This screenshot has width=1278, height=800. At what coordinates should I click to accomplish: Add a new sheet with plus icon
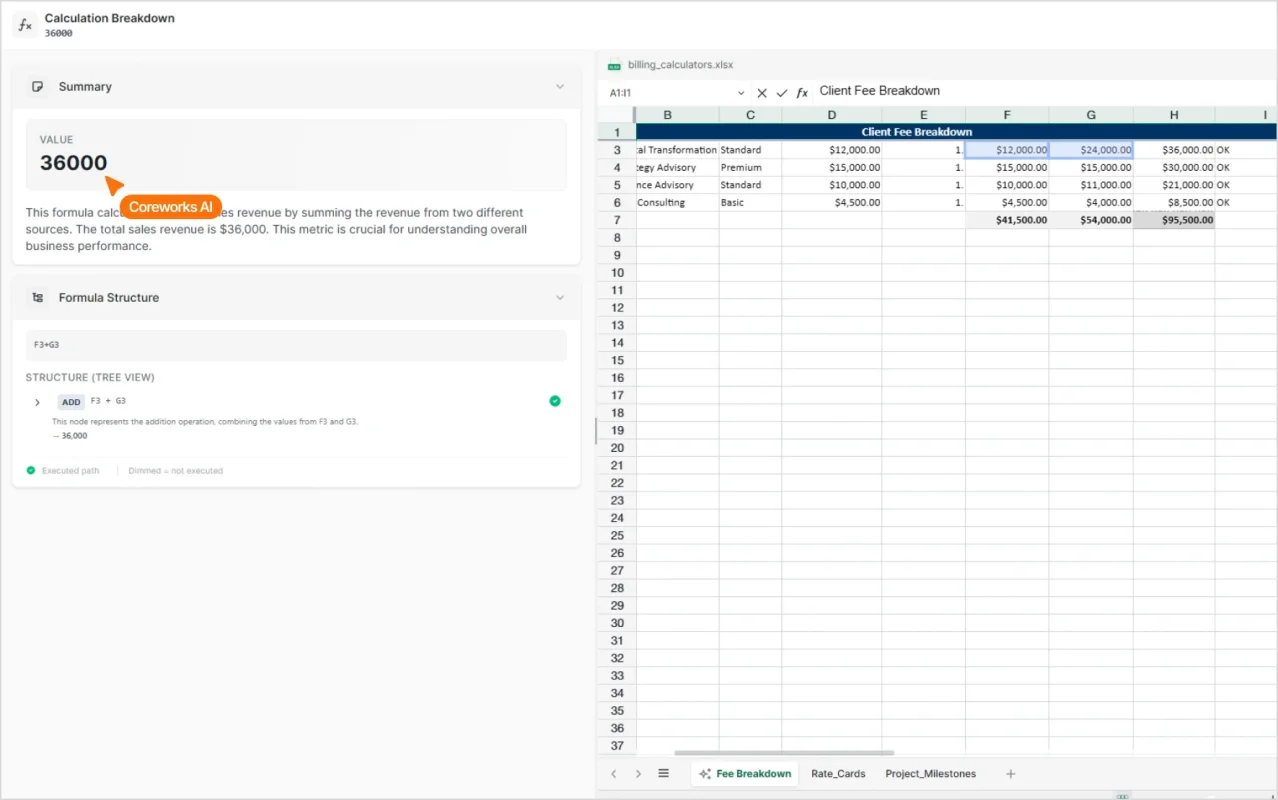[1010, 773]
